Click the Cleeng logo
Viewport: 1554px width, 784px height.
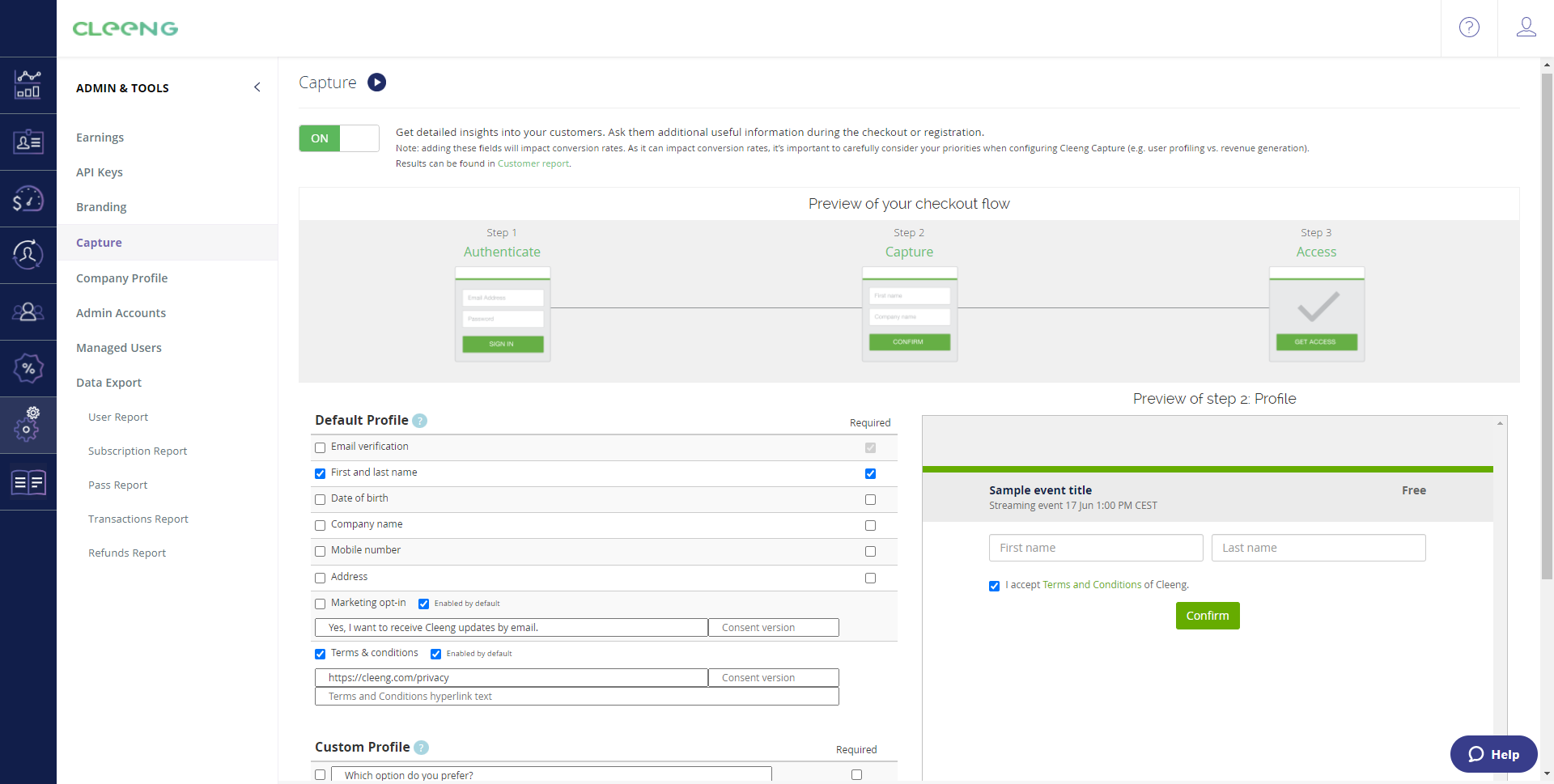125,28
